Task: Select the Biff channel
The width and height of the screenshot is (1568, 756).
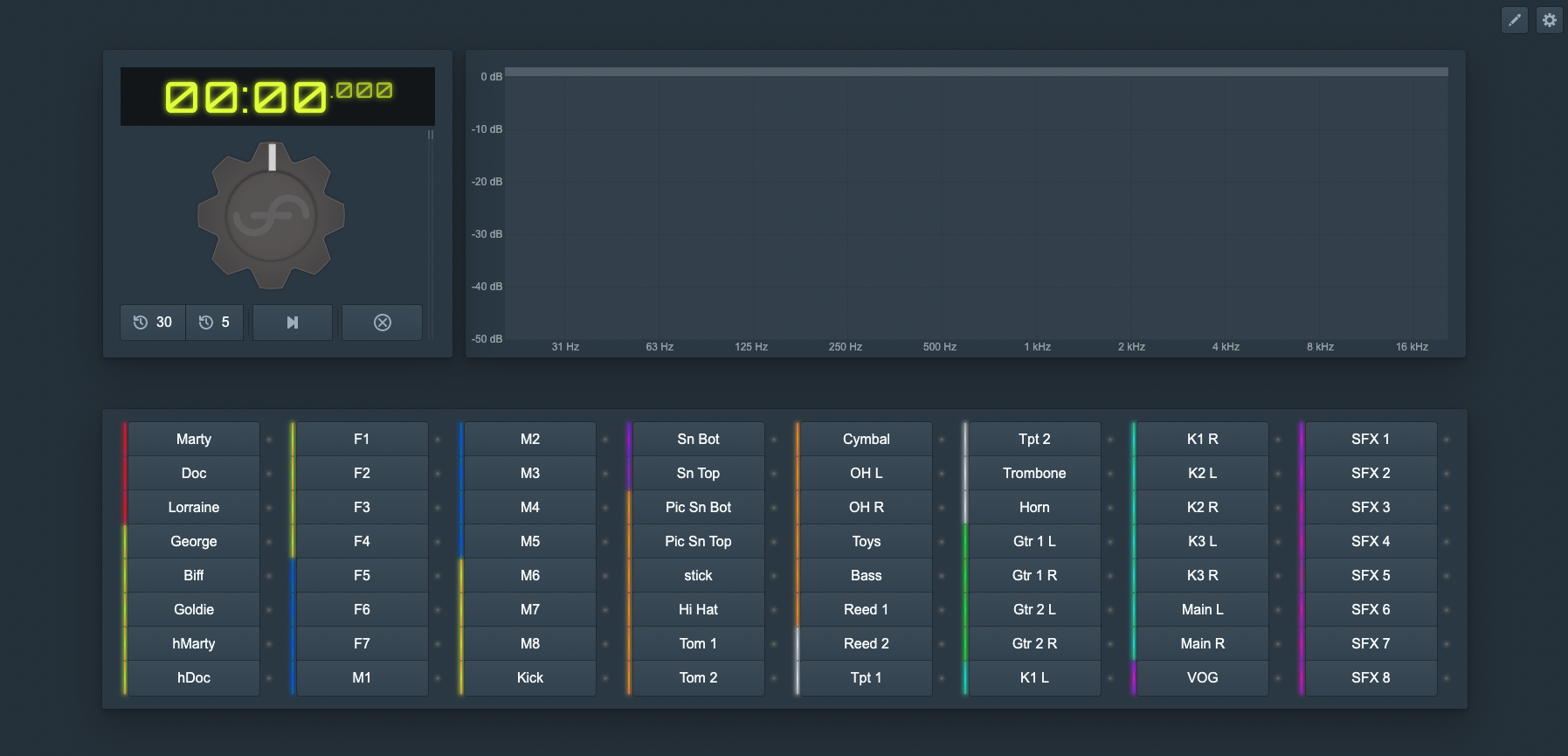Action: [x=194, y=575]
